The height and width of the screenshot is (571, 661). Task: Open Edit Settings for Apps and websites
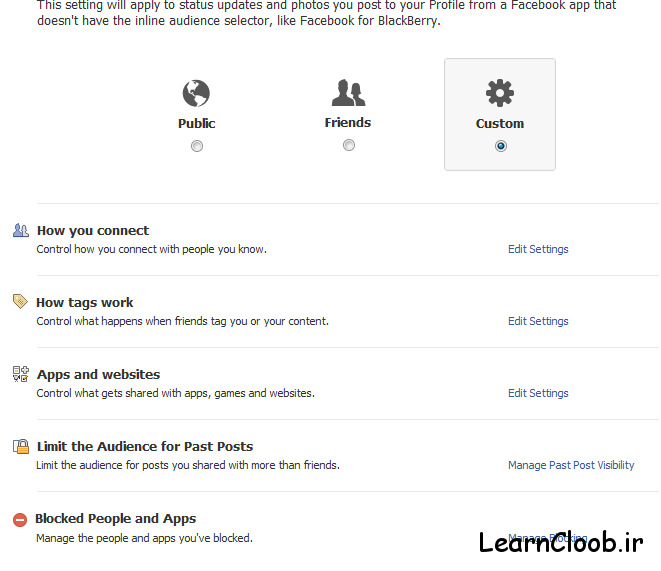538,394
